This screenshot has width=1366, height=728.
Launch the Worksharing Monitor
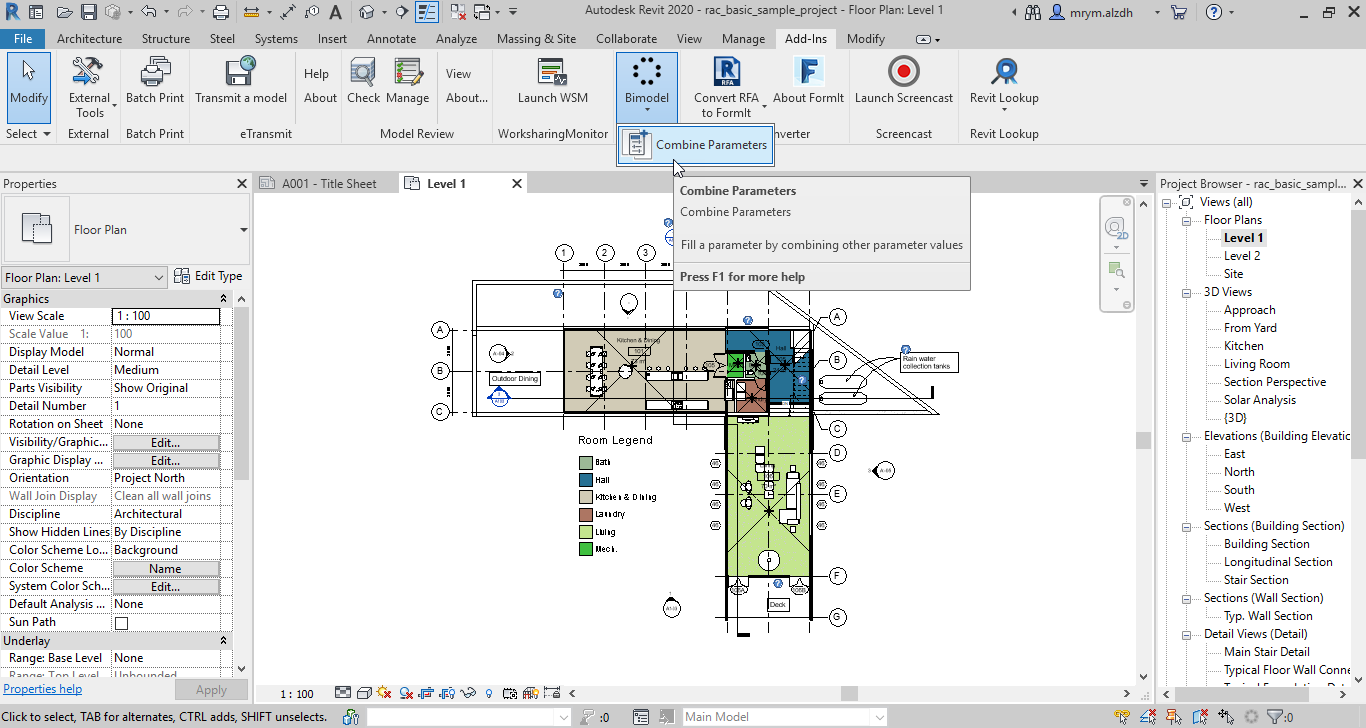tap(552, 80)
